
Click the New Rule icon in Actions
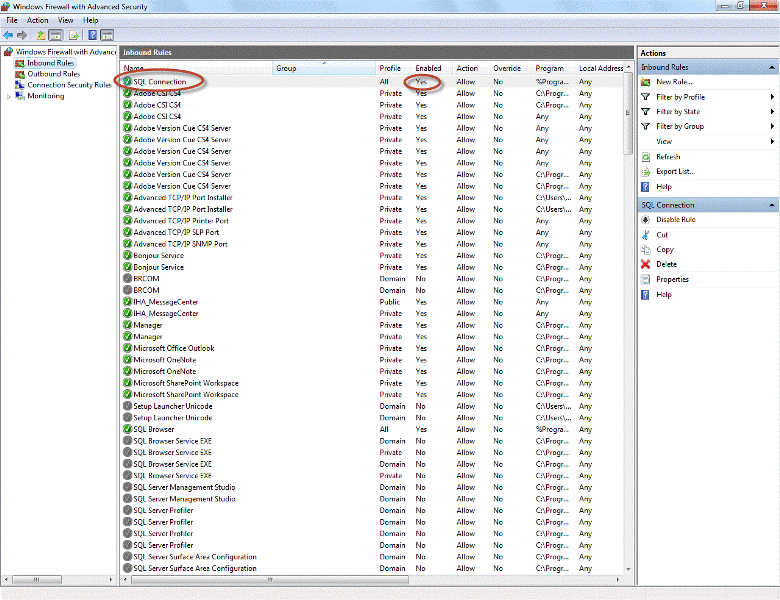pyautogui.click(x=646, y=82)
